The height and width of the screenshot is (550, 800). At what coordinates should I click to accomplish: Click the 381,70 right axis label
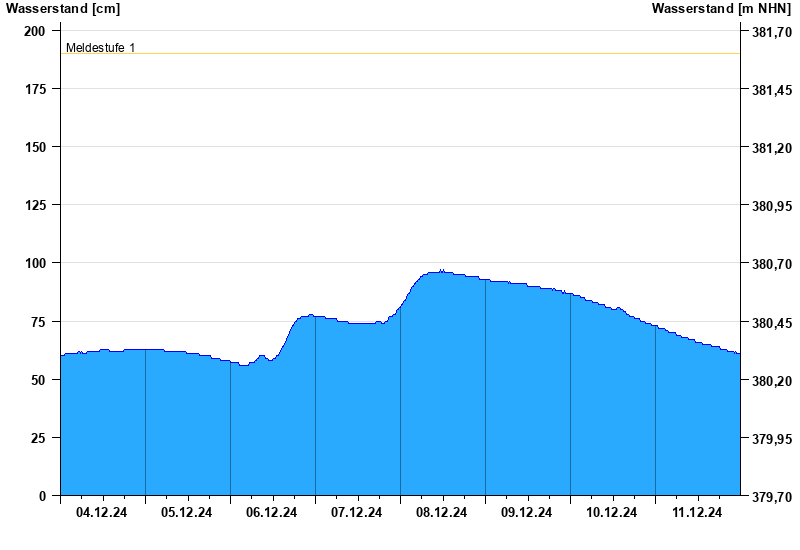coord(770,33)
